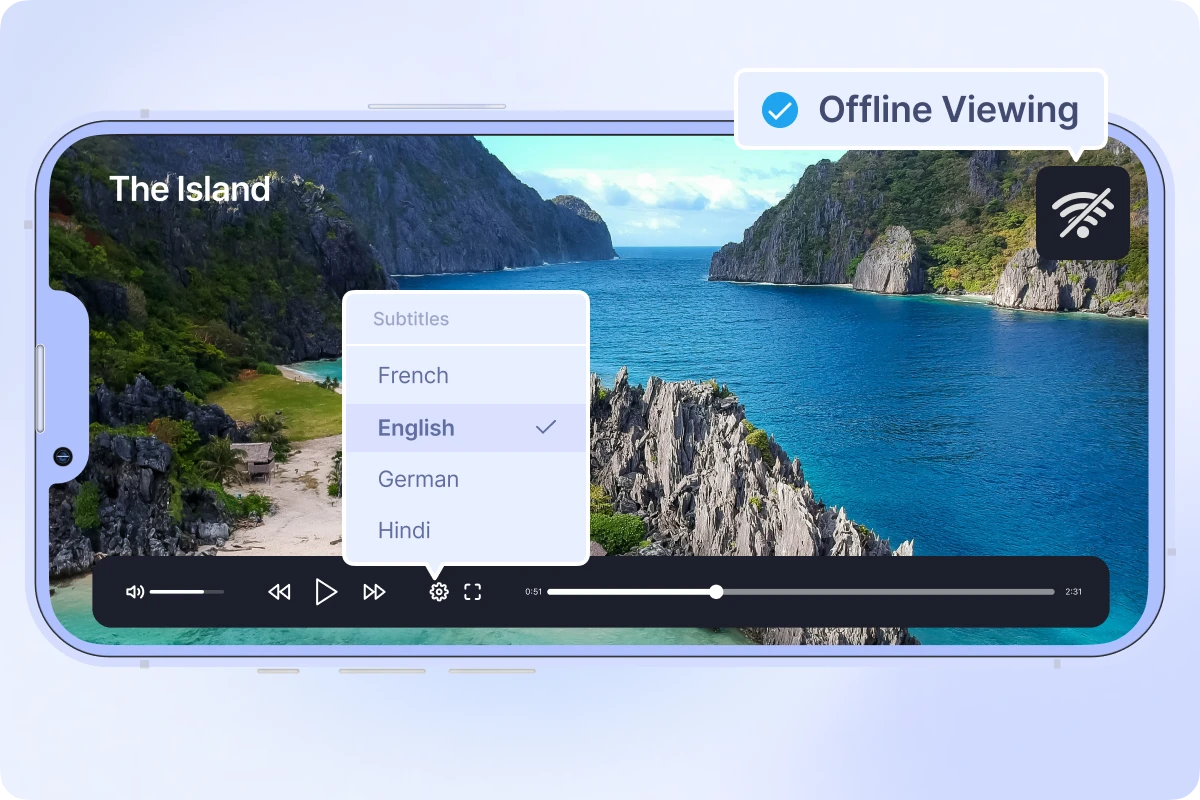Click the total duration 2:31
Image resolution: width=1200 pixels, height=800 pixels.
[1073, 592]
